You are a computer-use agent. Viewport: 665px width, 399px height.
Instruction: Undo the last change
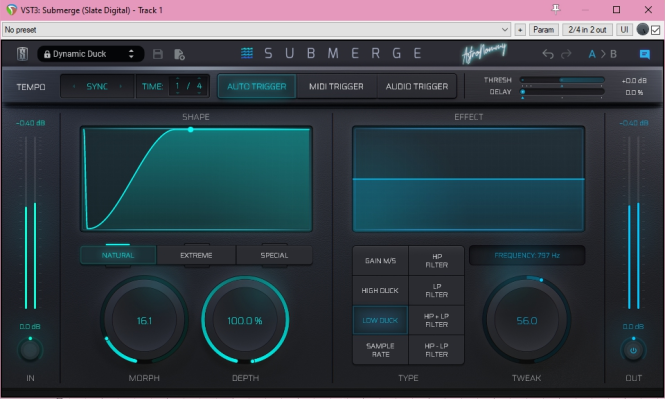548,54
